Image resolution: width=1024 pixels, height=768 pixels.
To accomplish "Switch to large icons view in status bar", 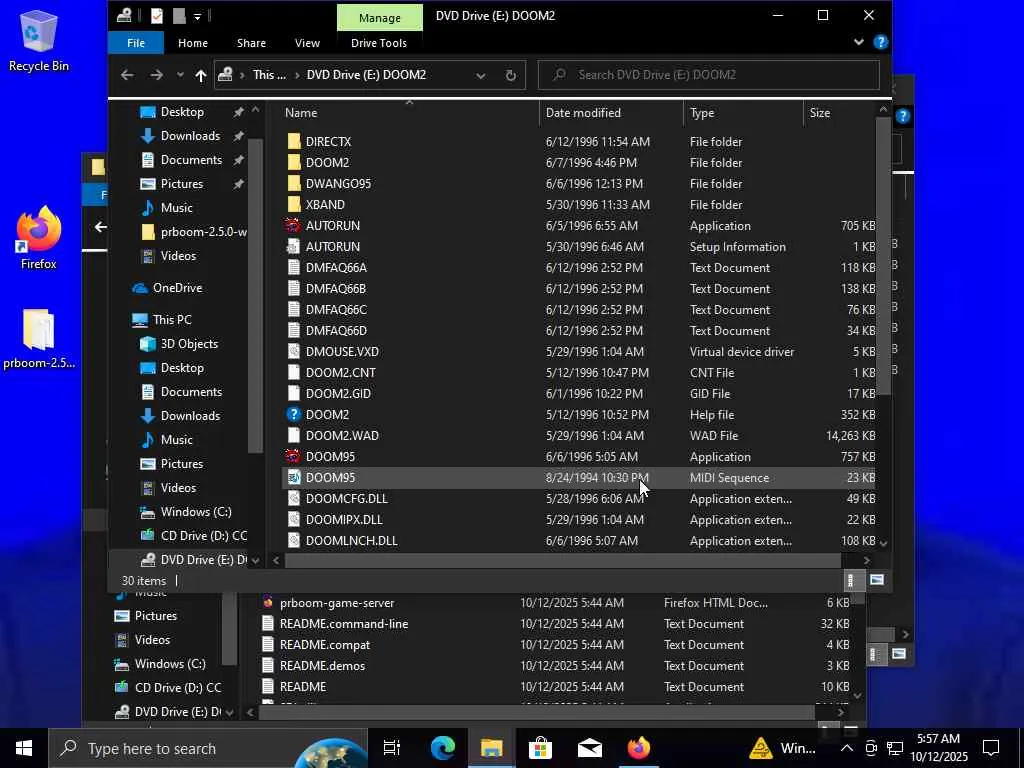I will (877, 580).
